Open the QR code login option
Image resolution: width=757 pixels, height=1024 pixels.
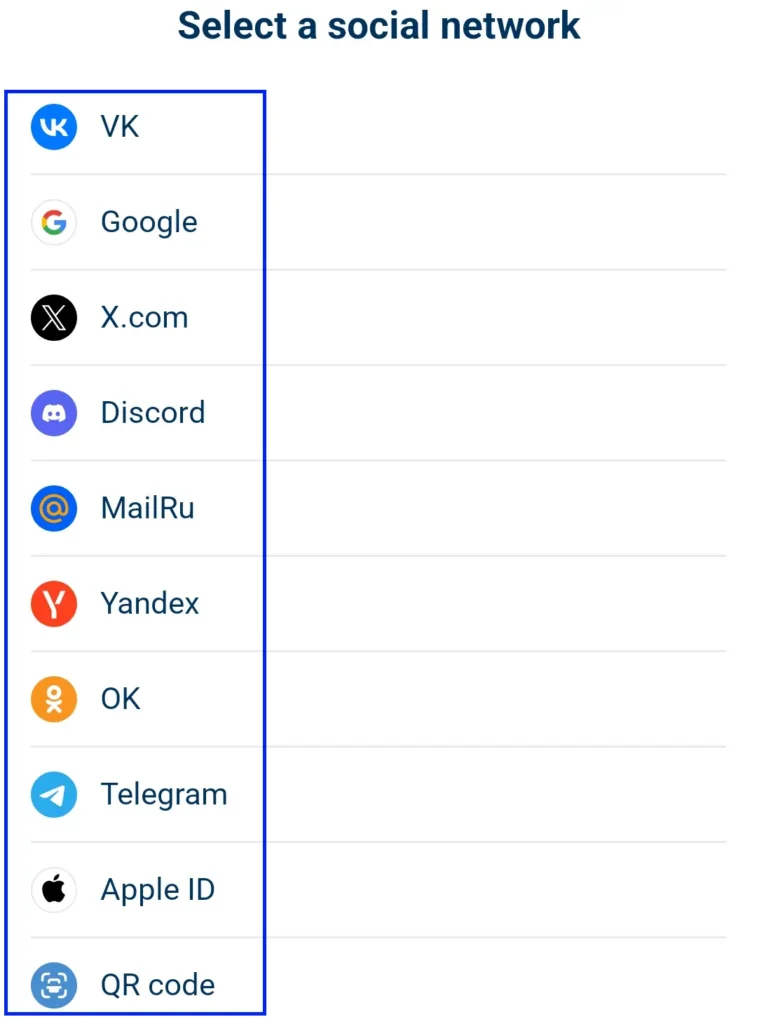156,985
